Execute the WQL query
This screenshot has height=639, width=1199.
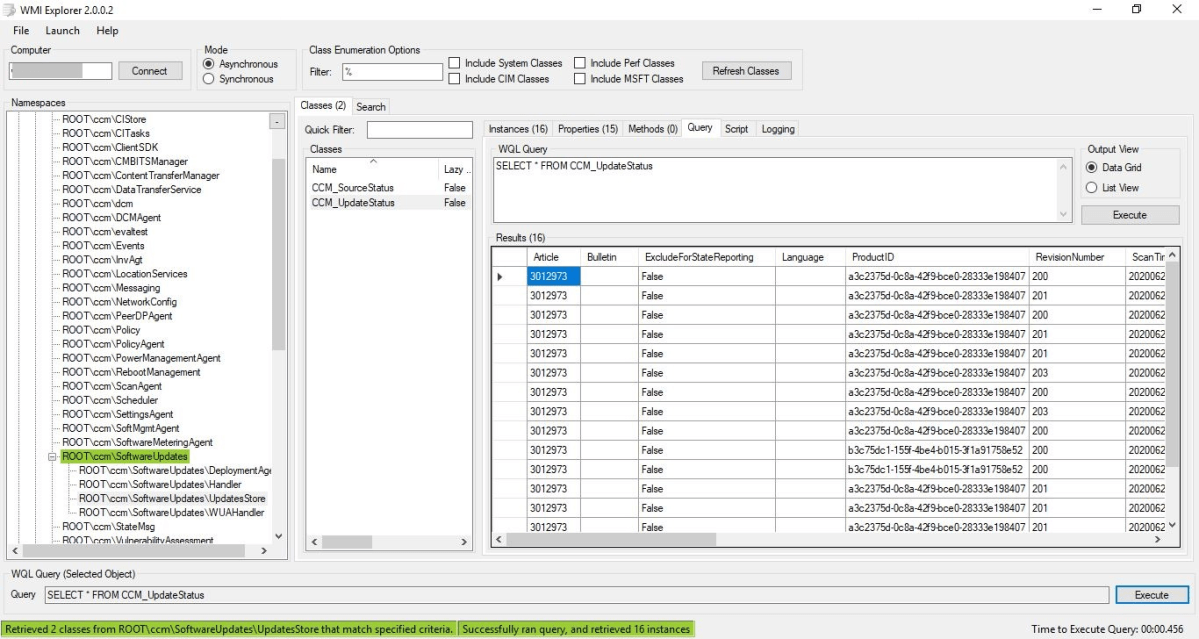1129,214
